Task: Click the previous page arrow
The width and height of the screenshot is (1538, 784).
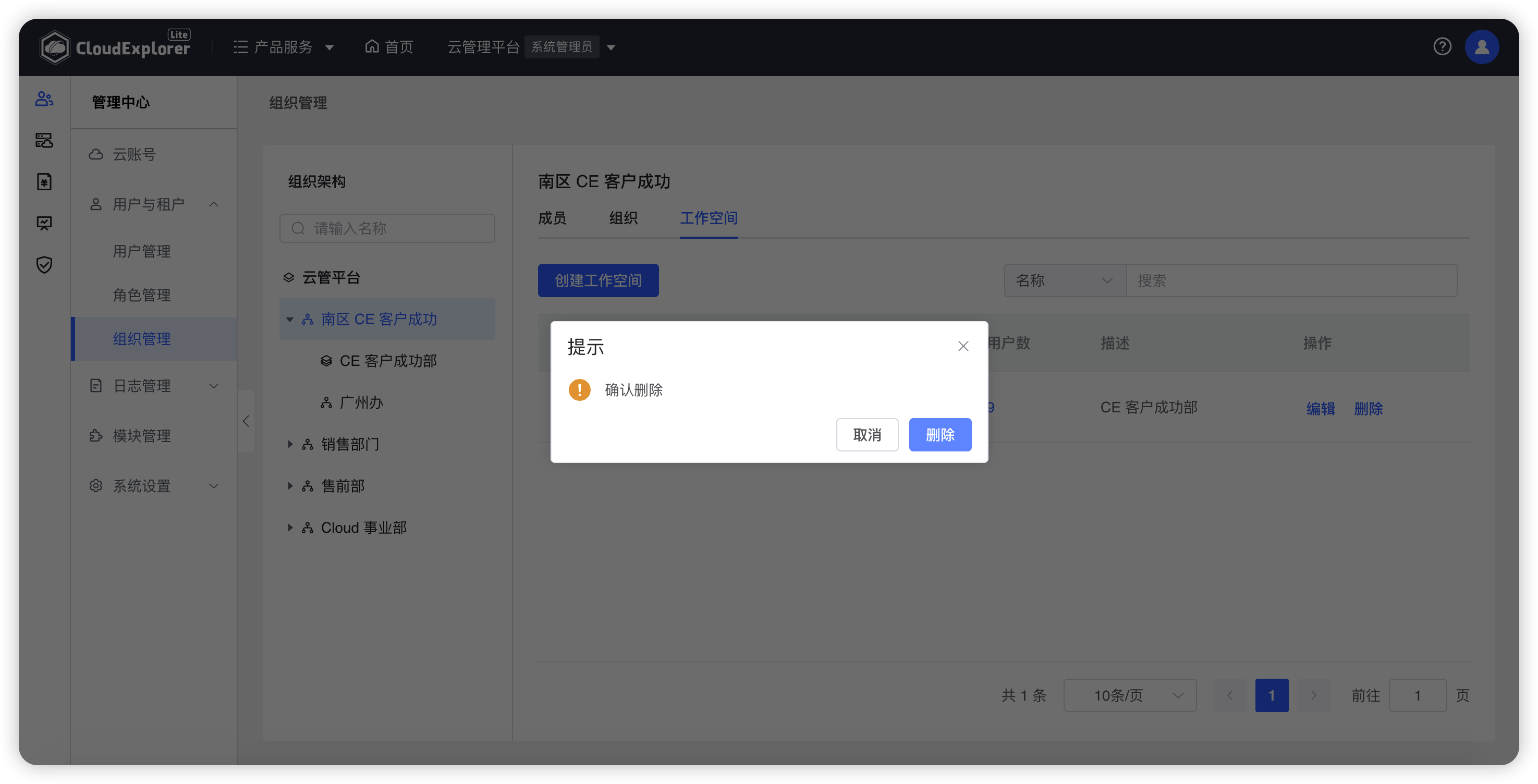Action: (1230, 695)
